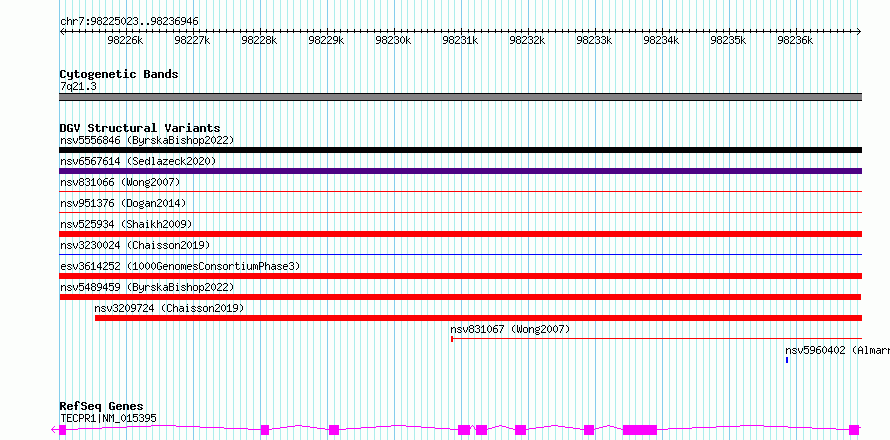Image resolution: width=890 pixels, height=440 pixels.
Task: Click the 98226k ruler tick label
Action: pos(125,40)
